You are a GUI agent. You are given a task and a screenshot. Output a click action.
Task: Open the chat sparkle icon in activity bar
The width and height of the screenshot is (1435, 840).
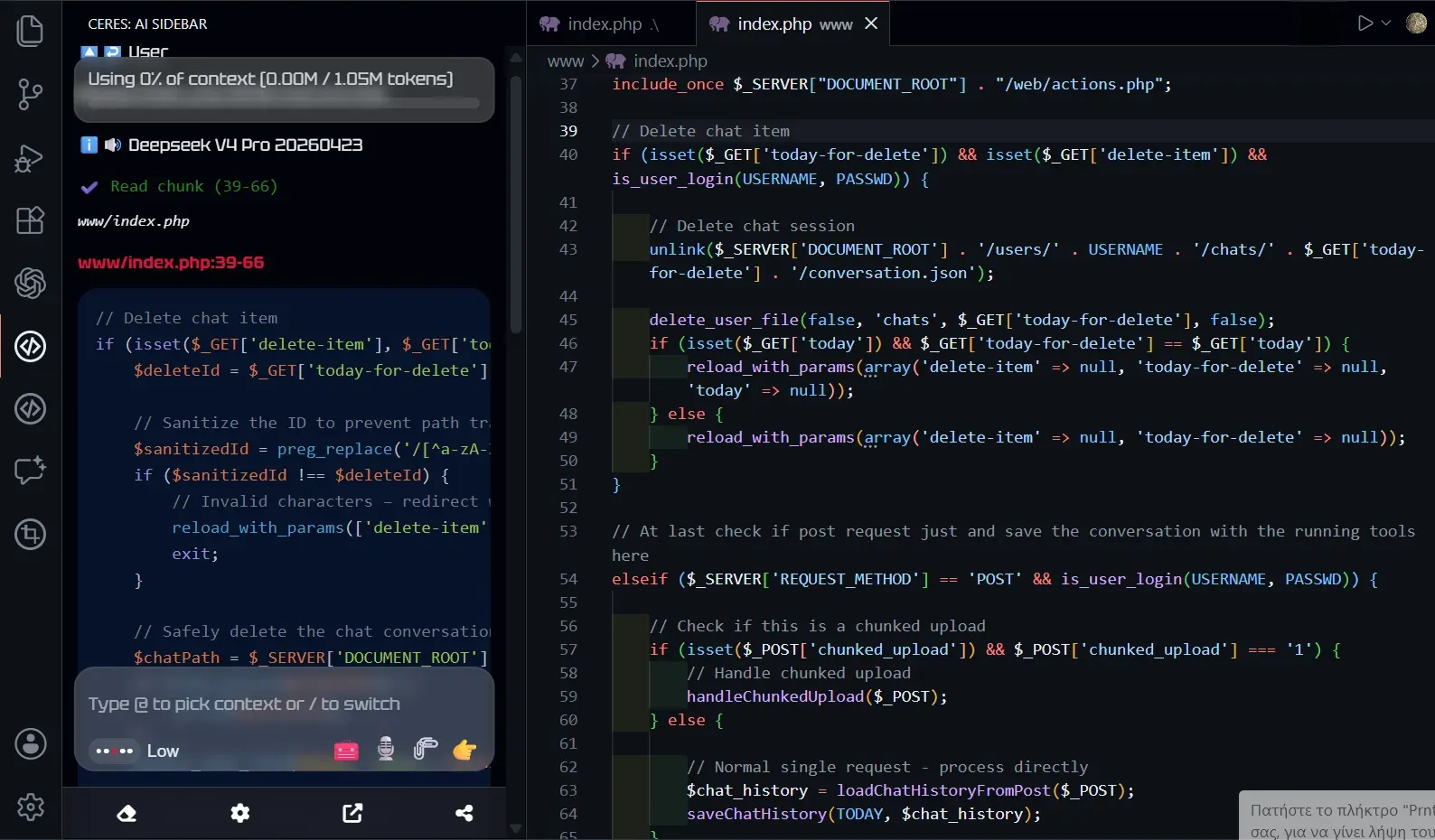[x=31, y=471]
